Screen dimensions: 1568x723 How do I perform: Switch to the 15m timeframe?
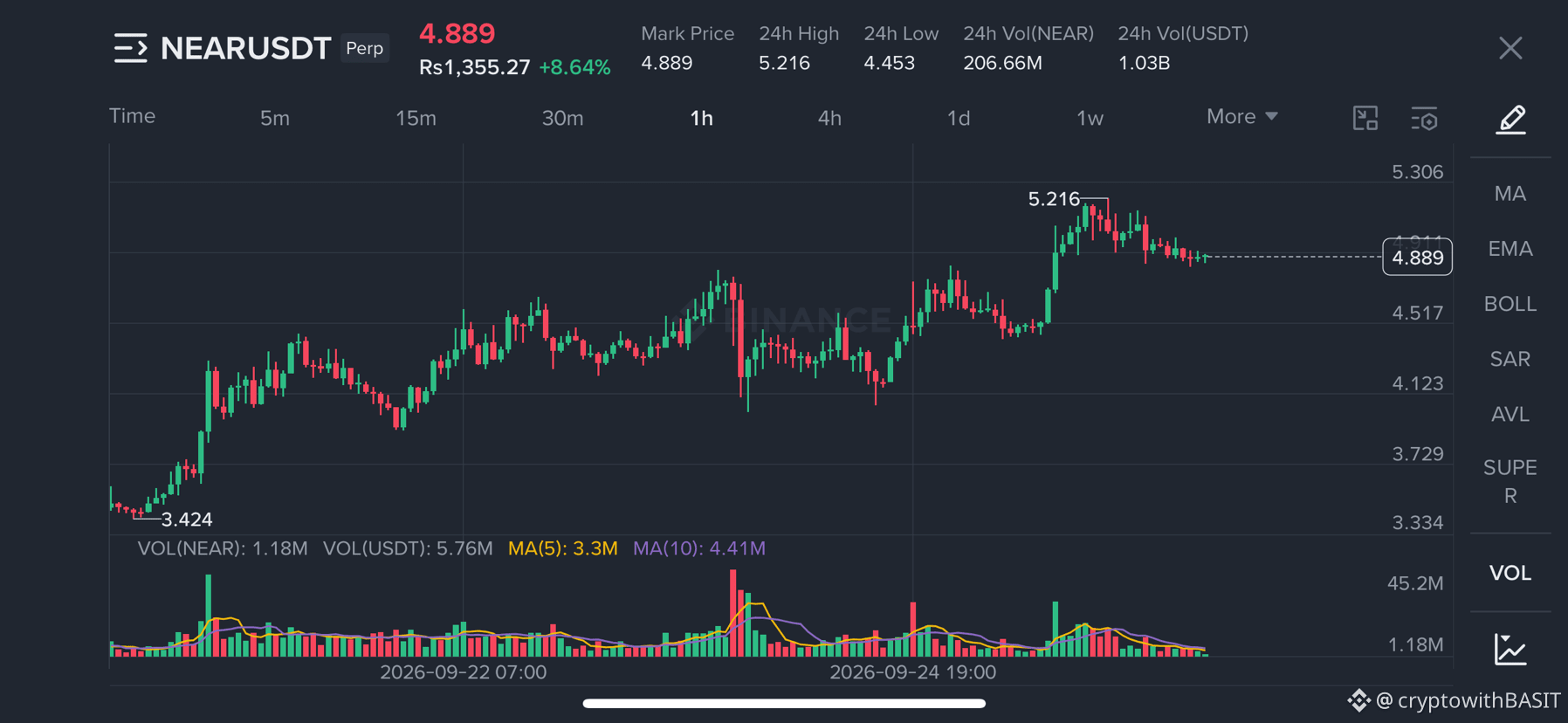[x=416, y=118]
